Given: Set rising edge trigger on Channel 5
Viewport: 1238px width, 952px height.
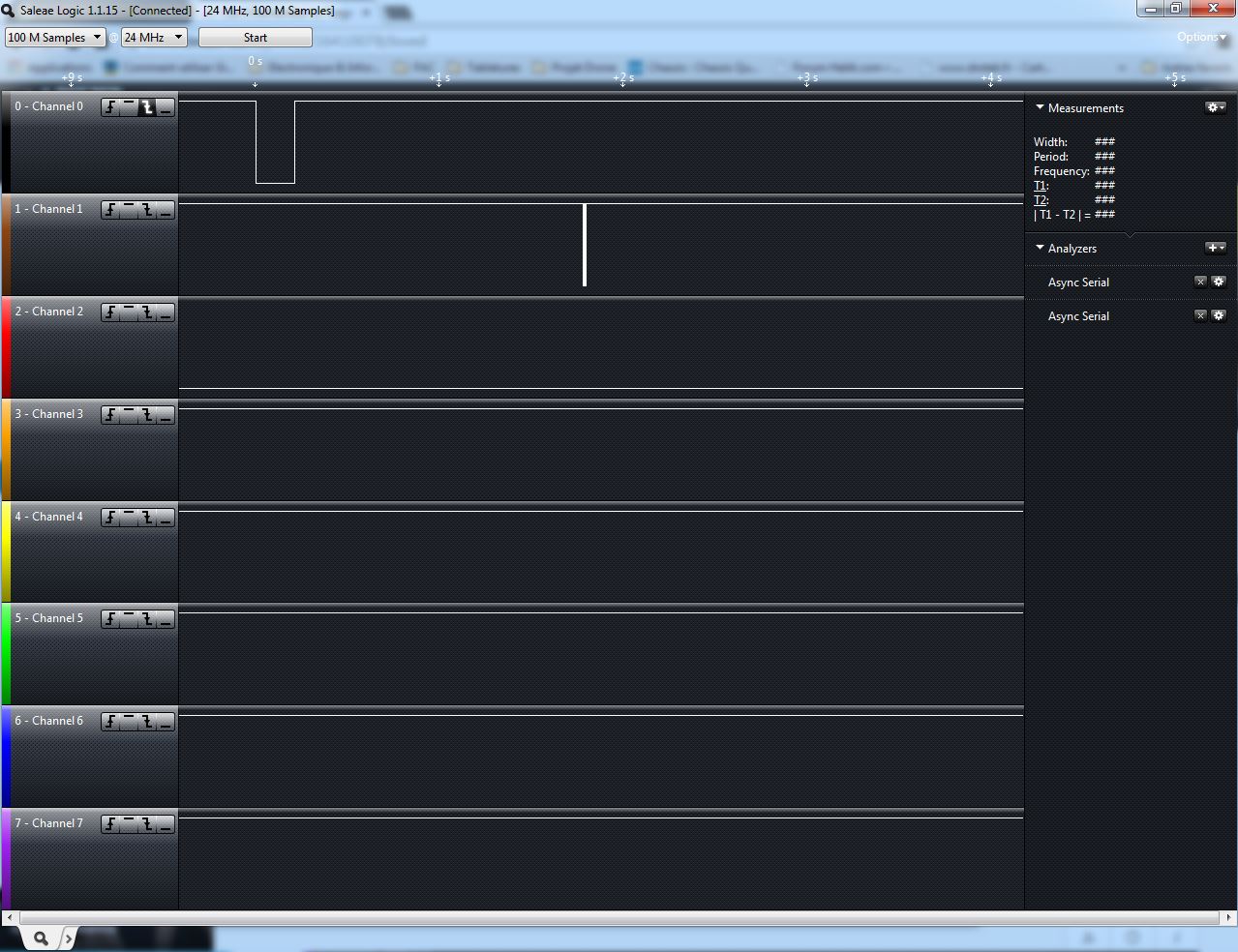Looking at the screenshot, I should [x=110, y=619].
